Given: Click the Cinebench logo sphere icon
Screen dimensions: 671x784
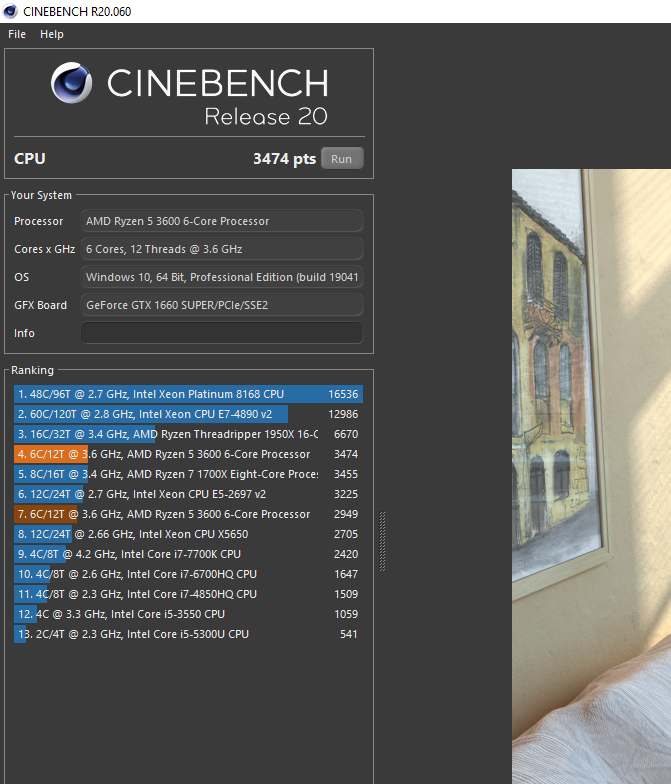Looking at the screenshot, I should tap(72, 82).
